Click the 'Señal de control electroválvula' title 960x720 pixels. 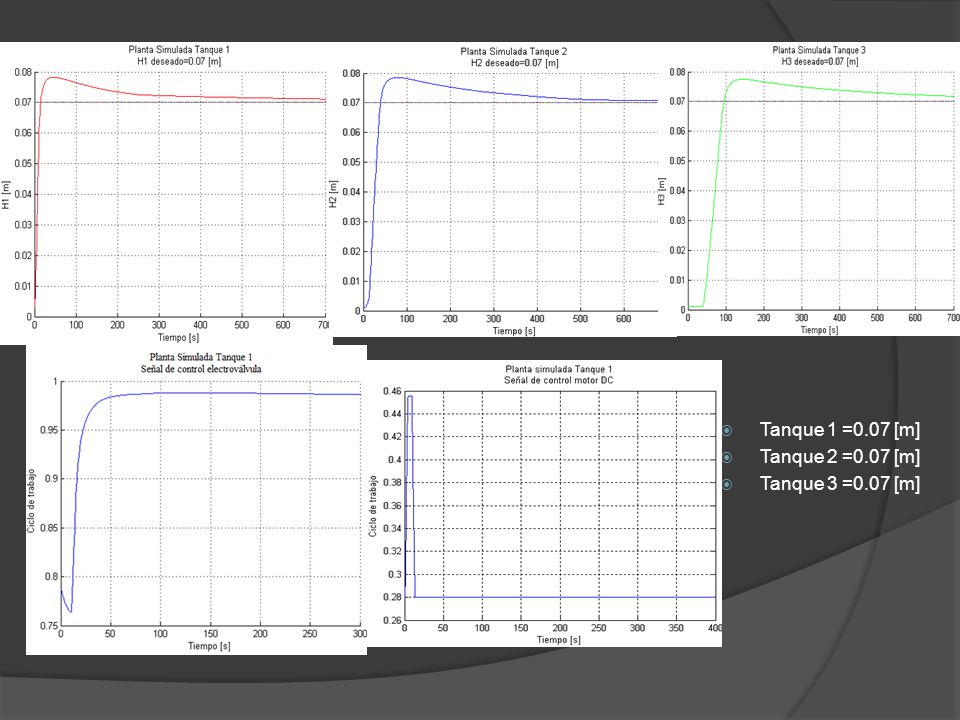[x=201, y=369]
